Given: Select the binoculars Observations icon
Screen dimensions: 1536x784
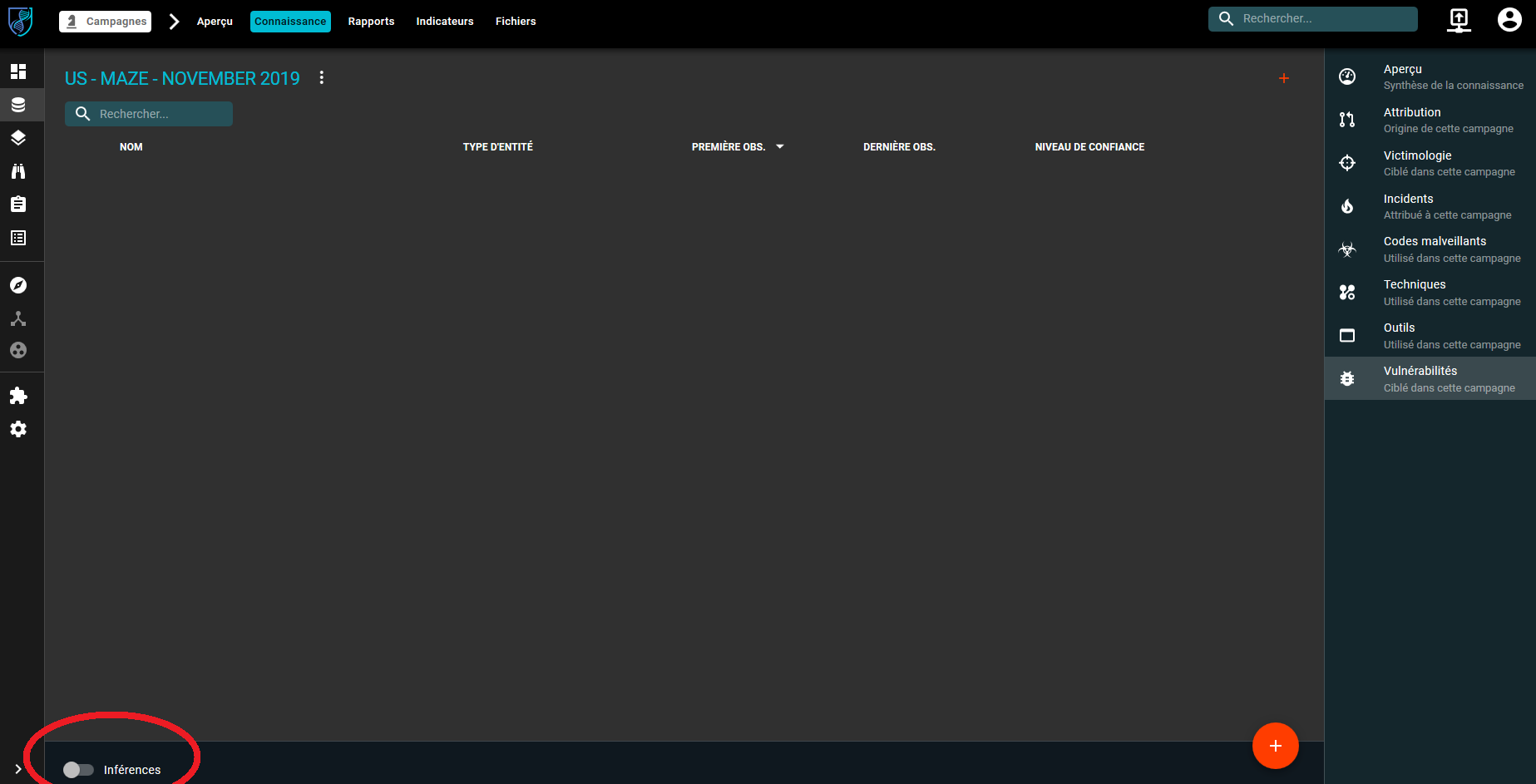Looking at the screenshot, I should (x=17, y=171).
